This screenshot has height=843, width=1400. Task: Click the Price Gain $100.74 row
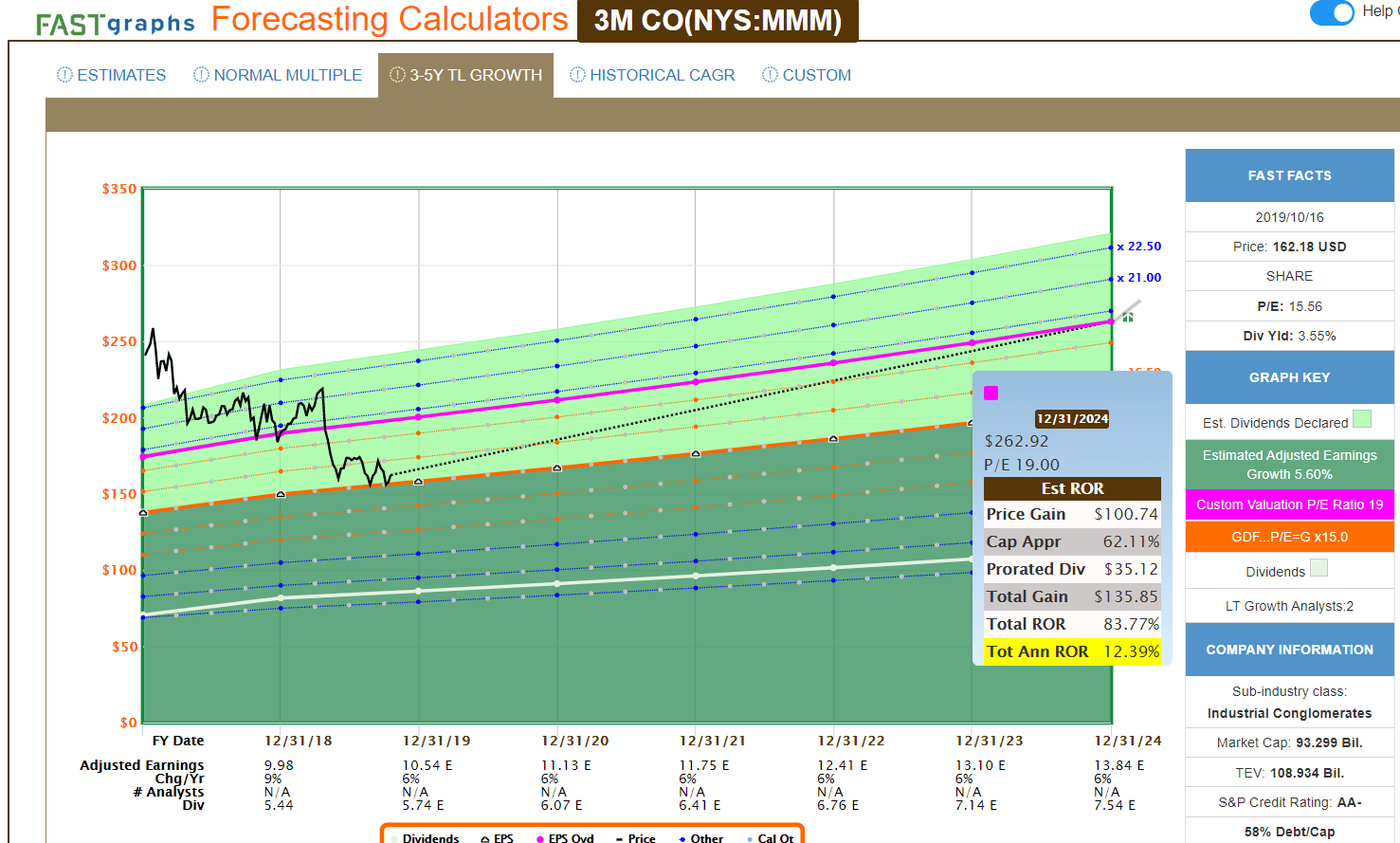click(1072, 514)
